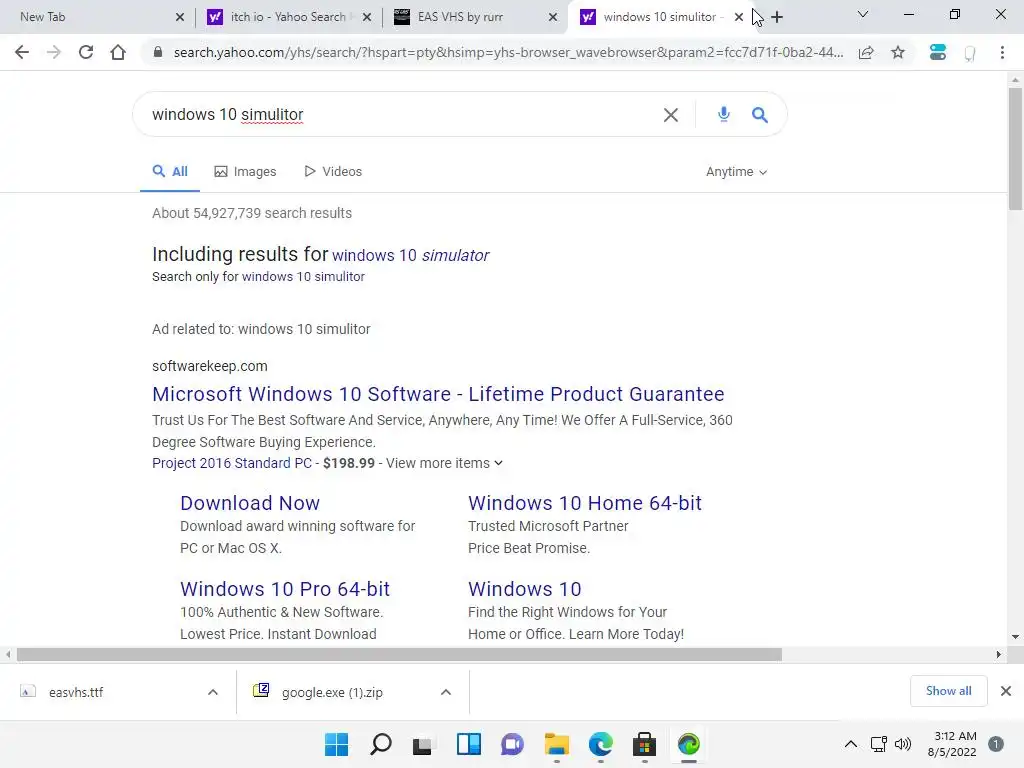Expand options for google.exe (1).zip download

[446, 692]
